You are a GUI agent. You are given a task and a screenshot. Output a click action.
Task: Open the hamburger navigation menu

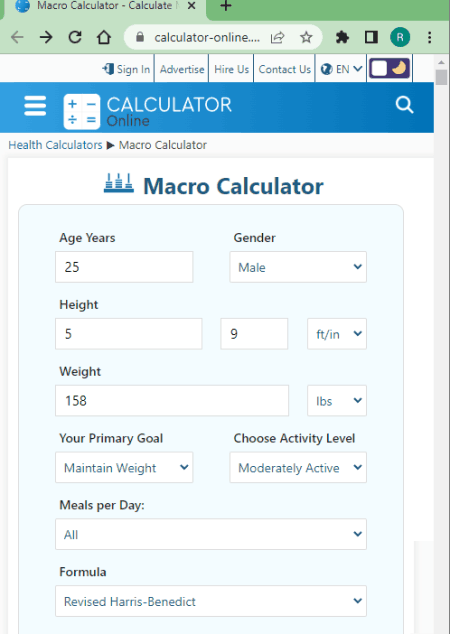35,106
